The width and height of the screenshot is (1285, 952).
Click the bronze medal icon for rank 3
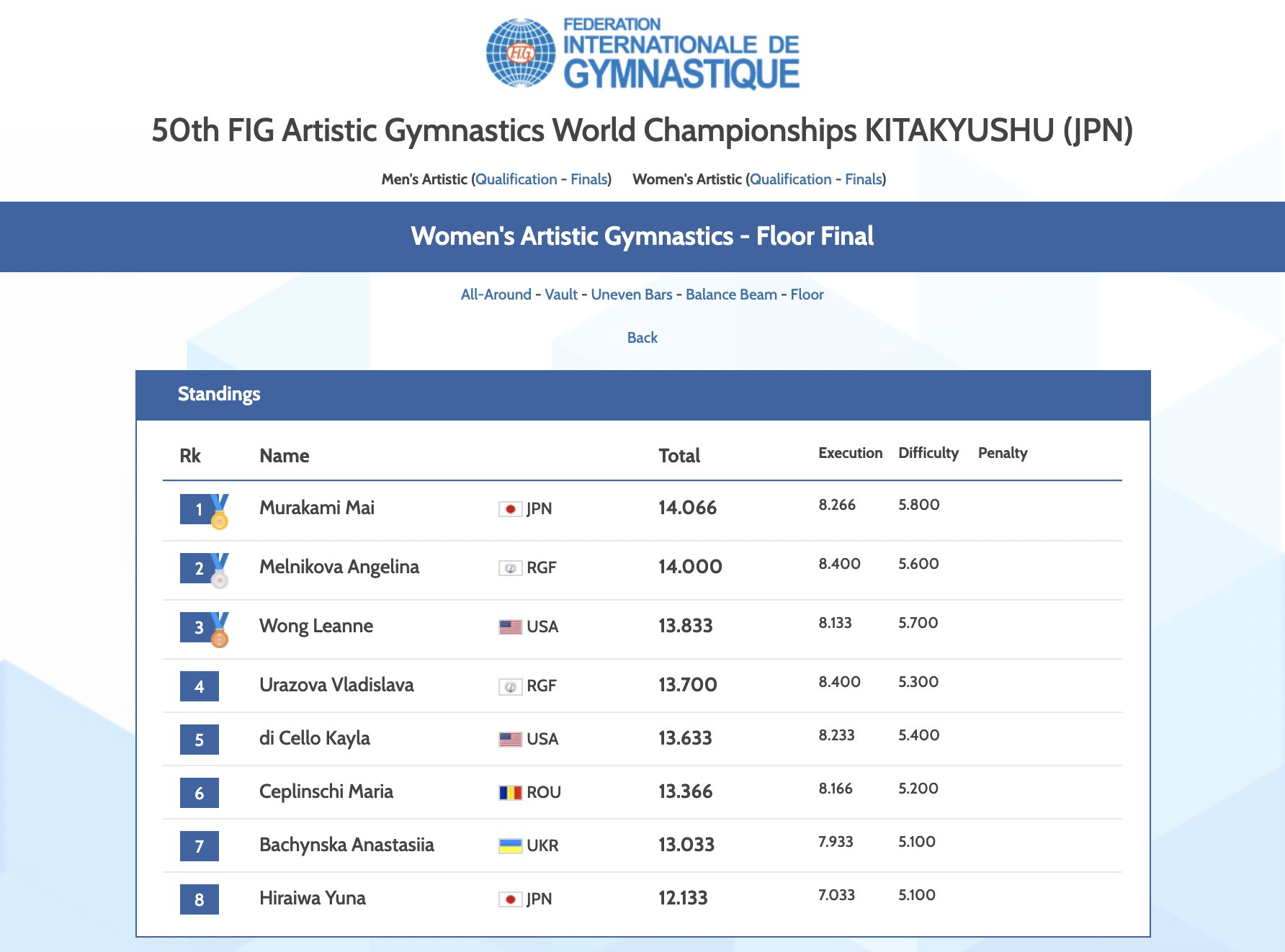pyautogui.click(x=220, y=630)
